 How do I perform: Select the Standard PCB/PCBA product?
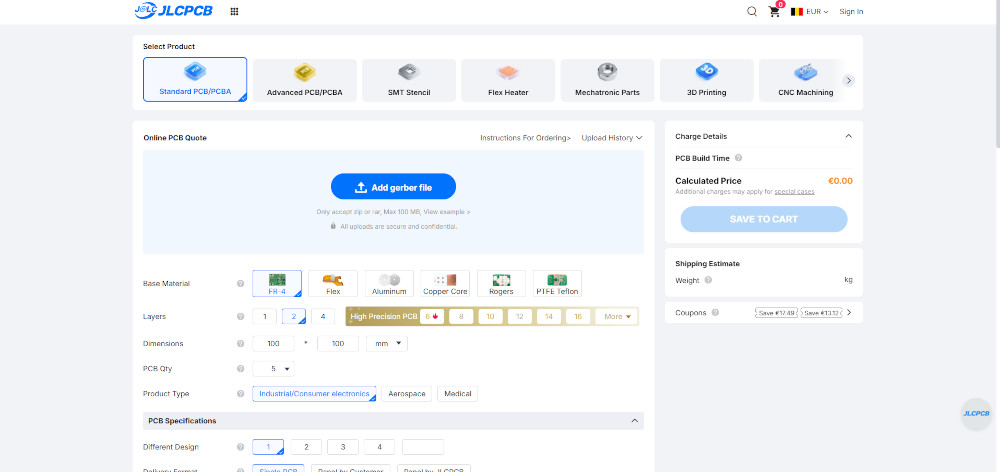[195, 80]
